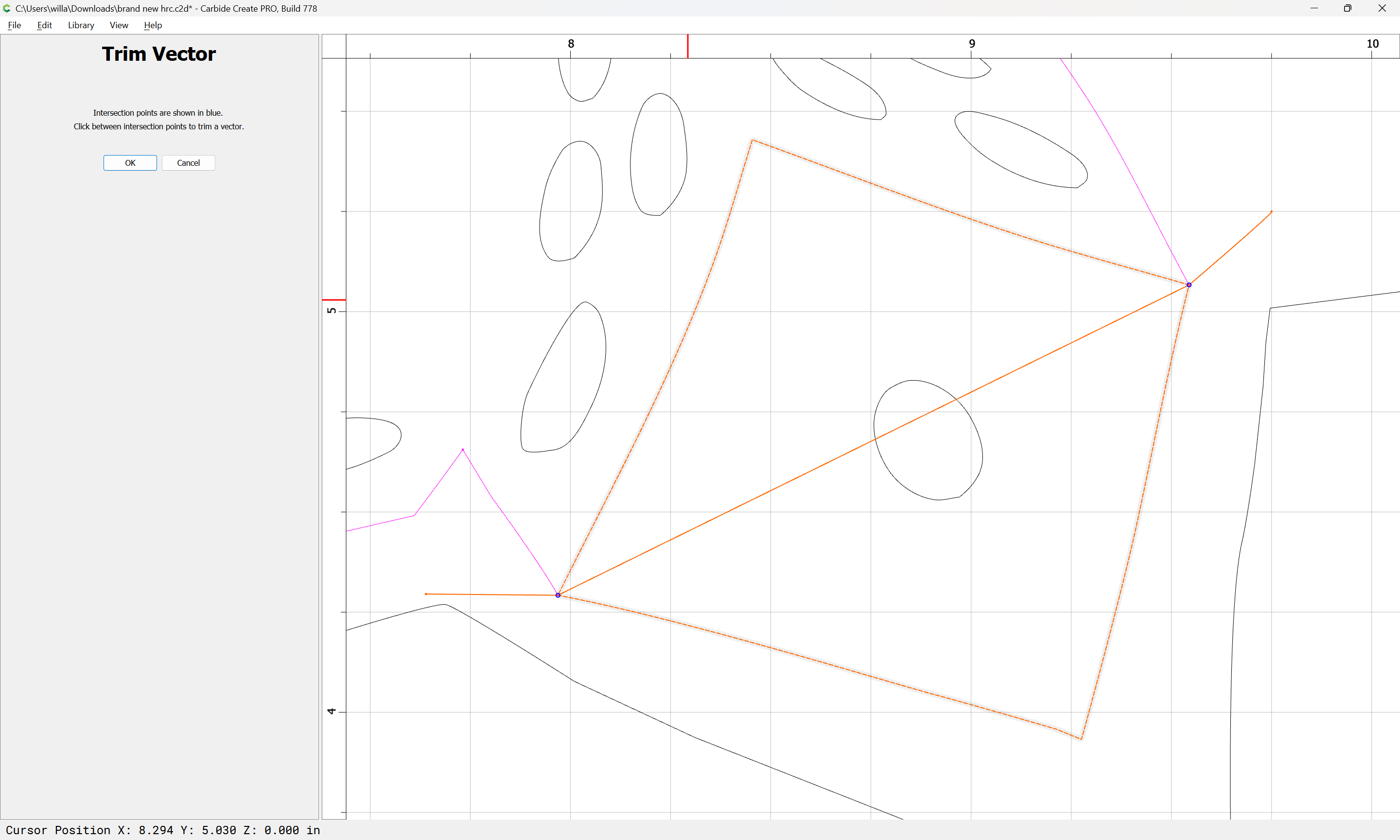Minimize the Carbide Create window
Screen dimensions: 1400x840
coord(1314,8)
